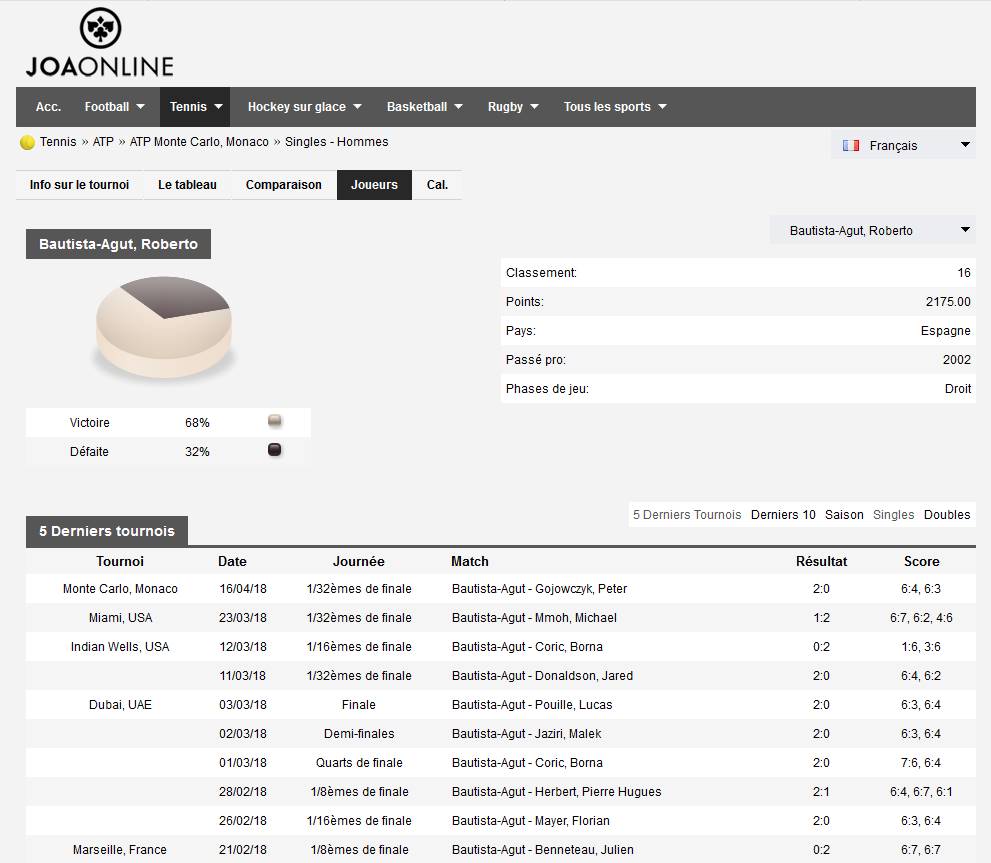Click the French flag icon

coord(851,146)
